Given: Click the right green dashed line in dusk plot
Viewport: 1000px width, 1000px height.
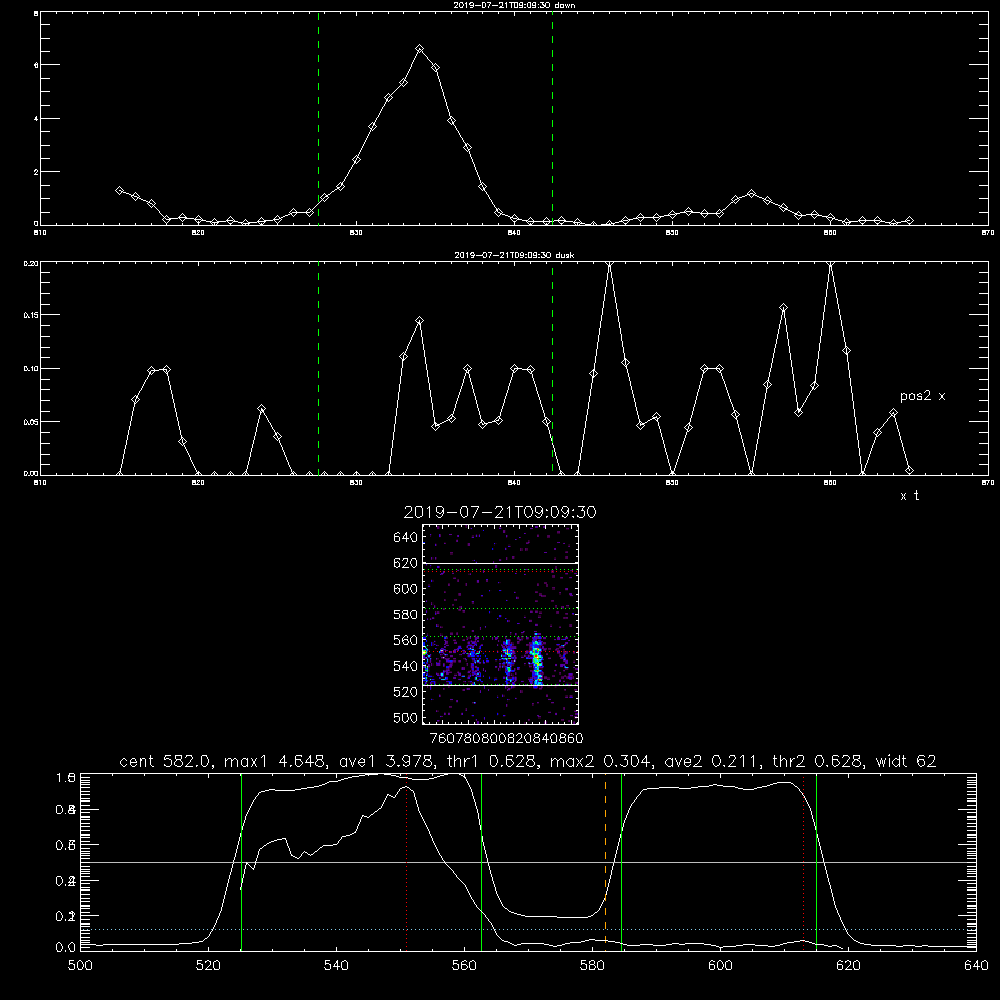Looking at the screenshot, I should [552, 368].
